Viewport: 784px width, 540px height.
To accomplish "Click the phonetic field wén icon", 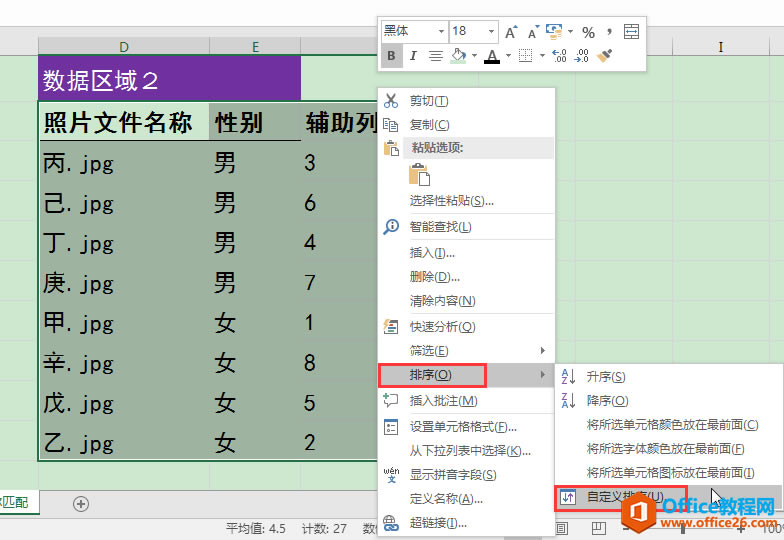I will pos(391,474).
